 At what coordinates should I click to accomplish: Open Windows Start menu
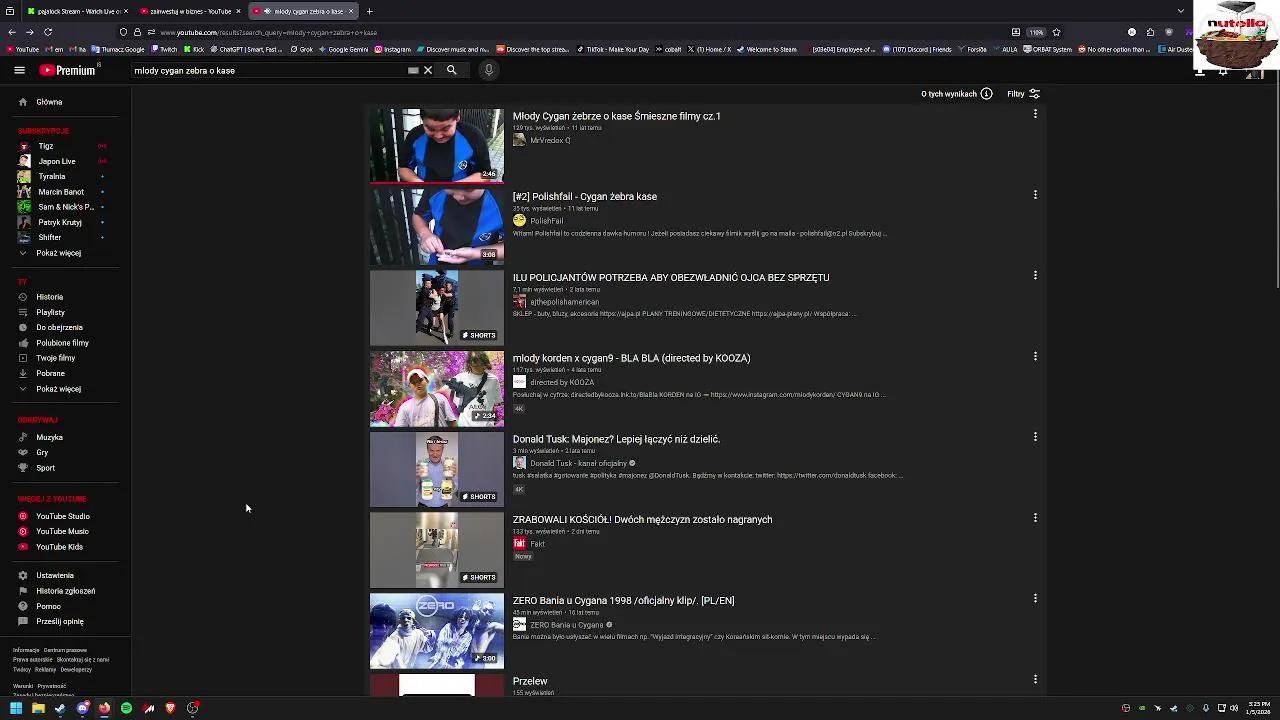(16, 708)
